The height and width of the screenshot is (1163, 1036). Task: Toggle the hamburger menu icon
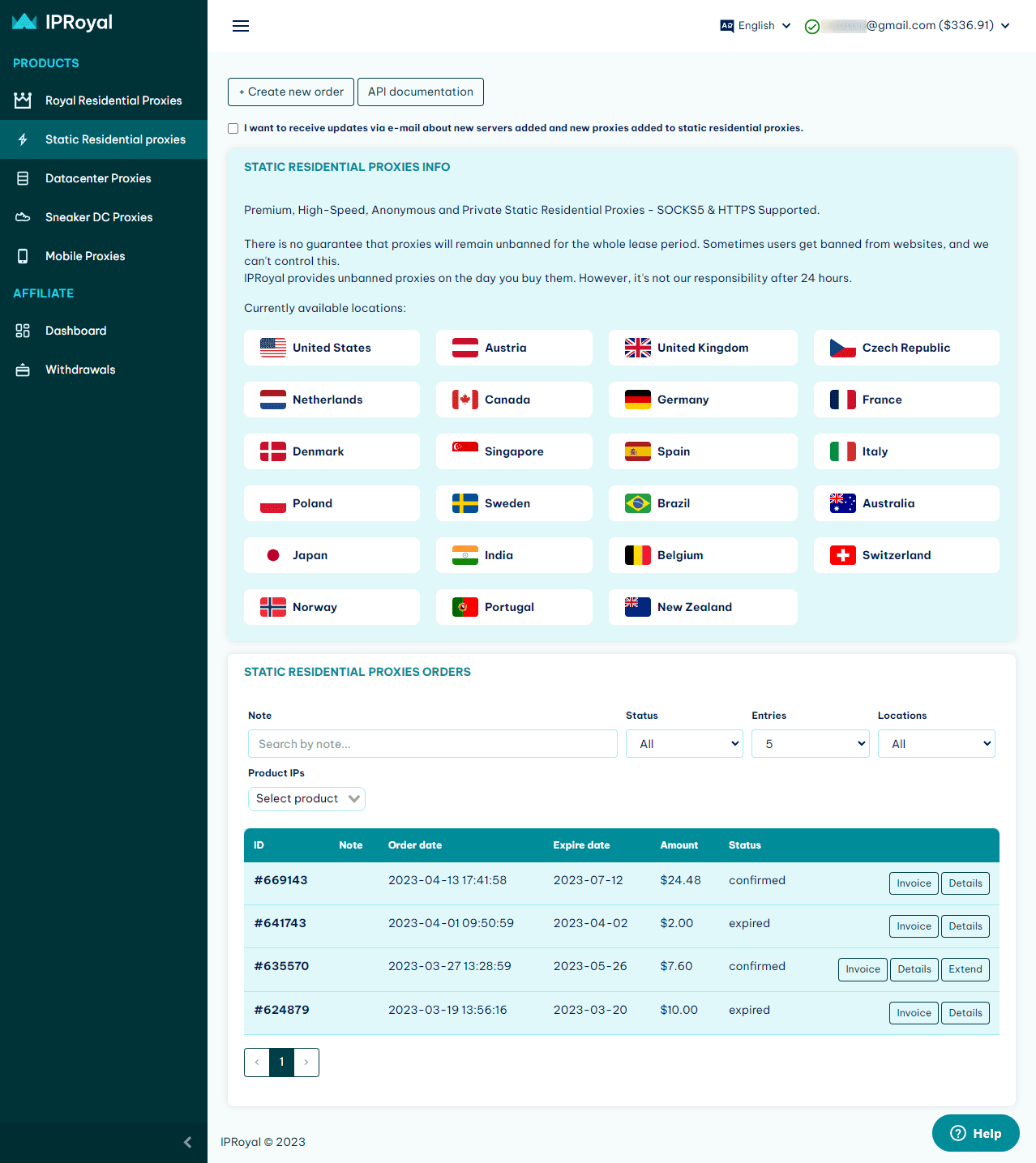pos(241,26)
